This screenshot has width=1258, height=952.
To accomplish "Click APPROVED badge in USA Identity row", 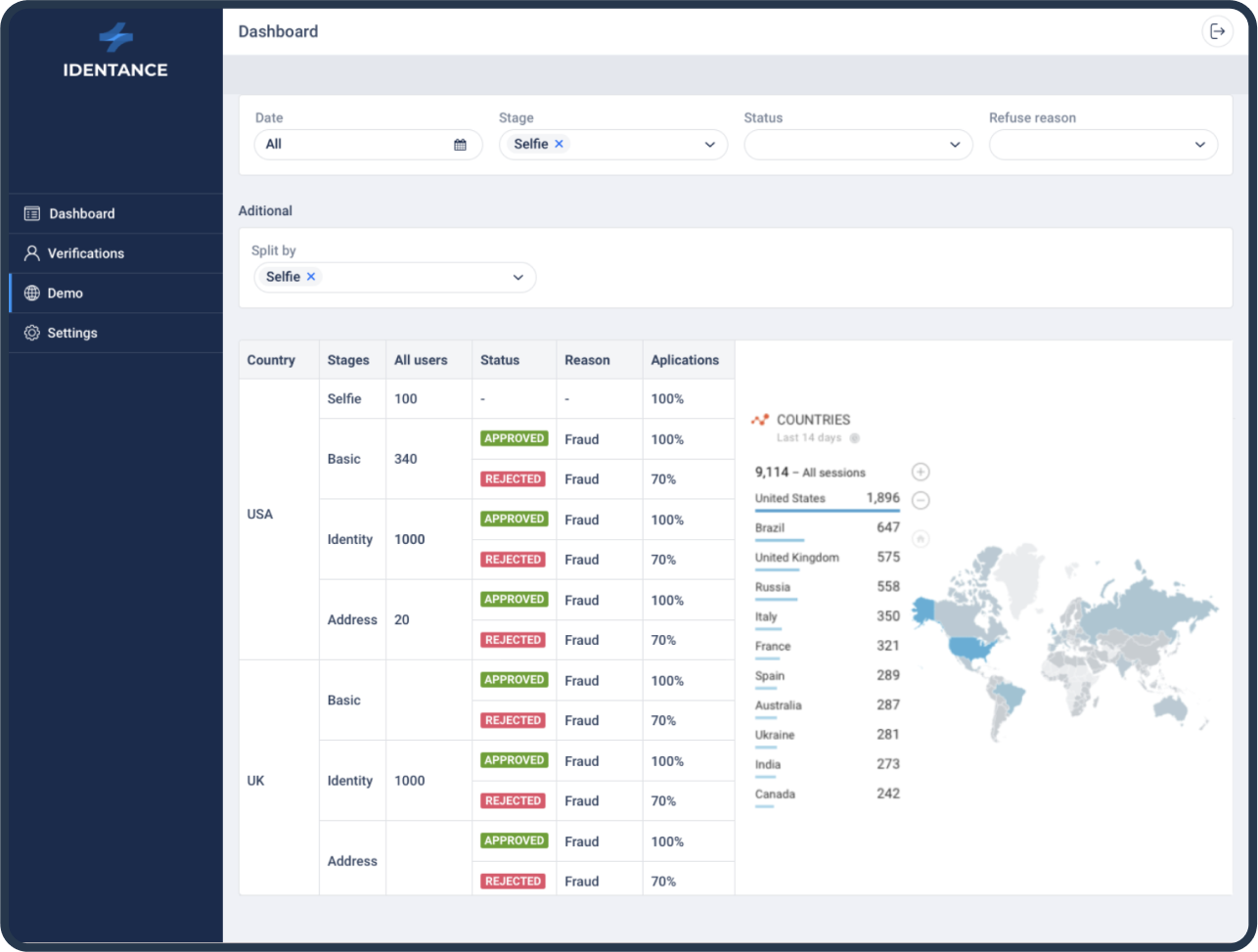I will [x=514, y=519].
